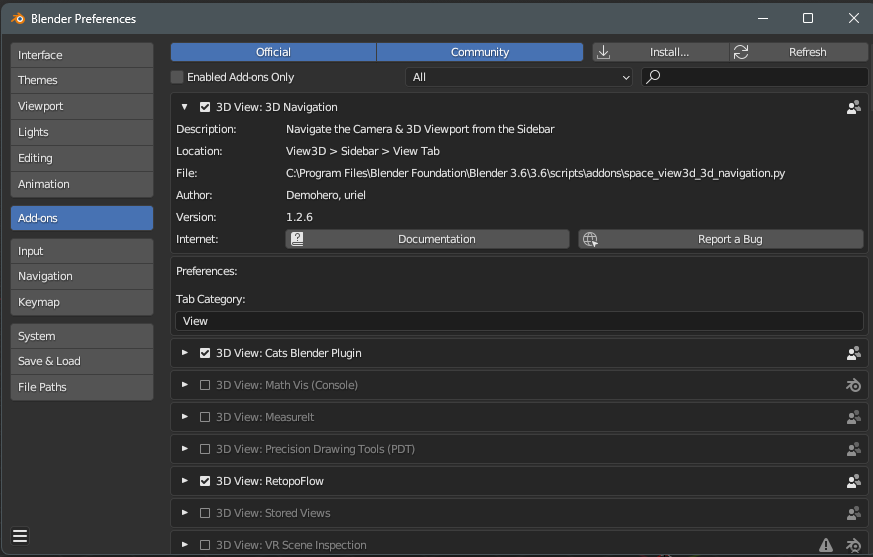This screenshot has width=873, height=557.
Task: Click the Install... button
Action: coord(661,52)
